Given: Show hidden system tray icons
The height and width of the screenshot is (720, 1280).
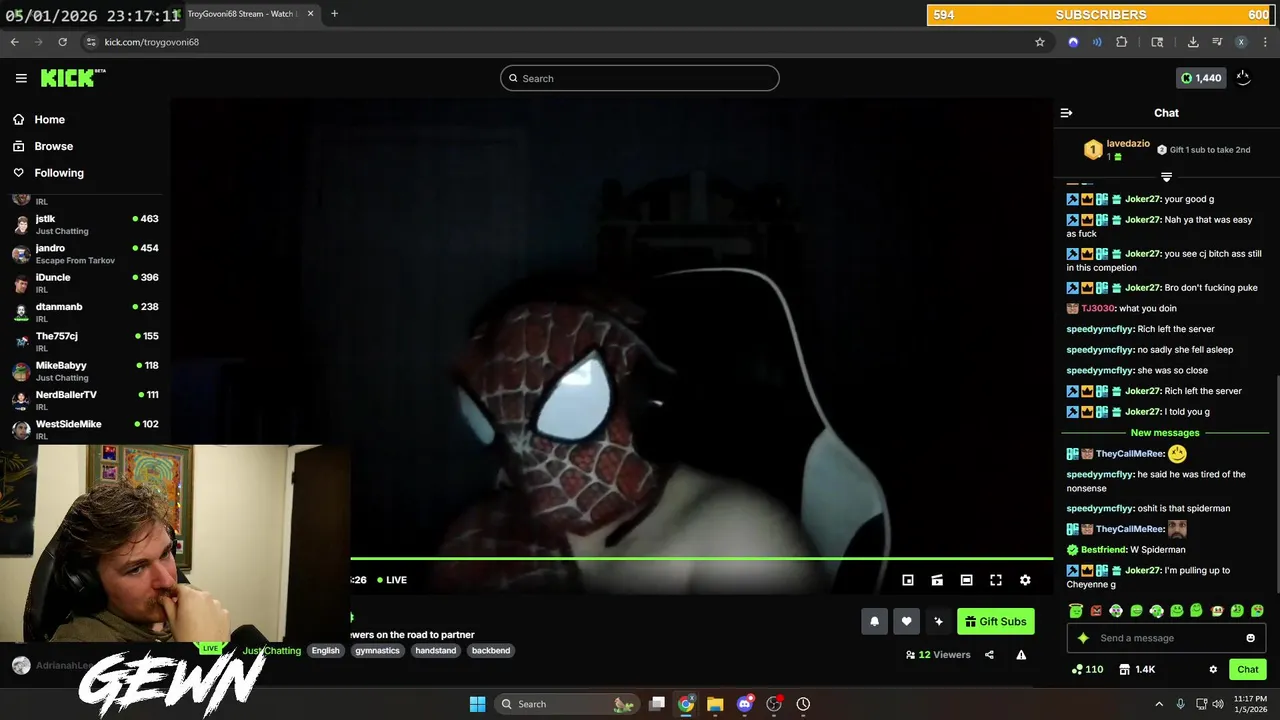Looking at the screenshot, I should pos(1159,704).
